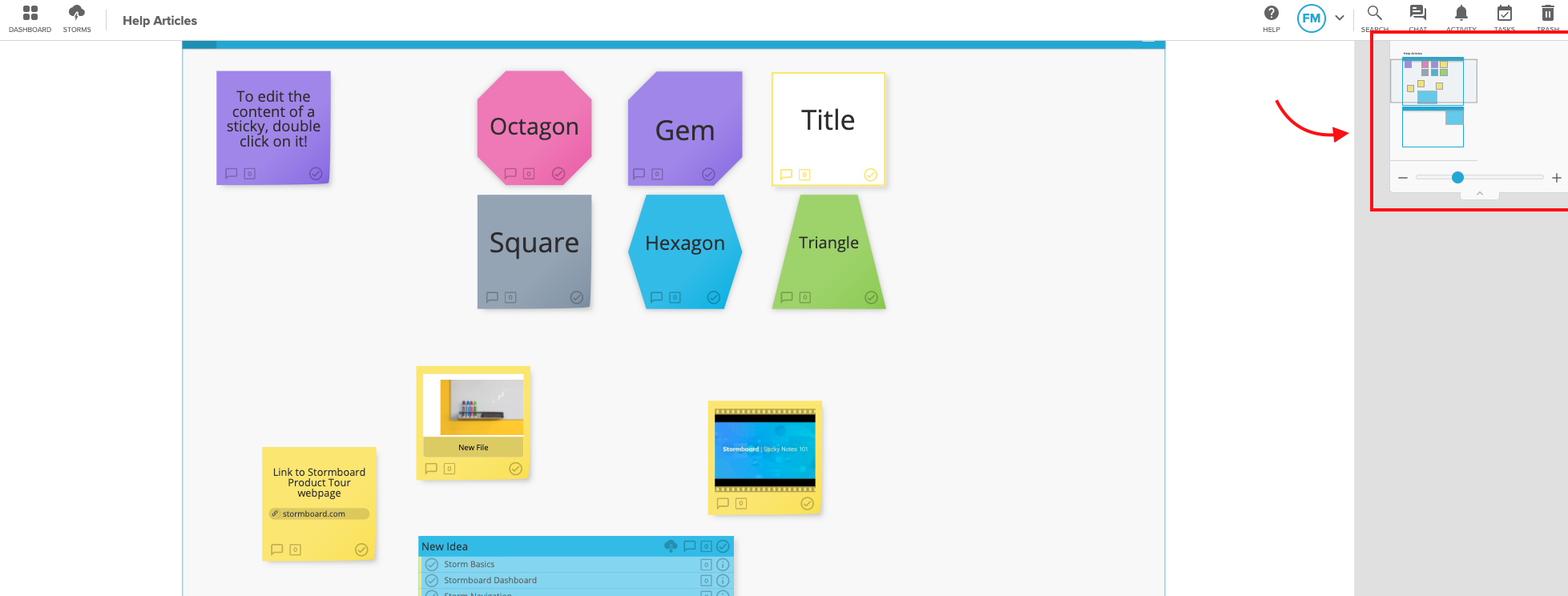Select the Octagon sticky text
Image resolution: width=1568 pixels, height=596 pixels.
click(x=534, y=127)
